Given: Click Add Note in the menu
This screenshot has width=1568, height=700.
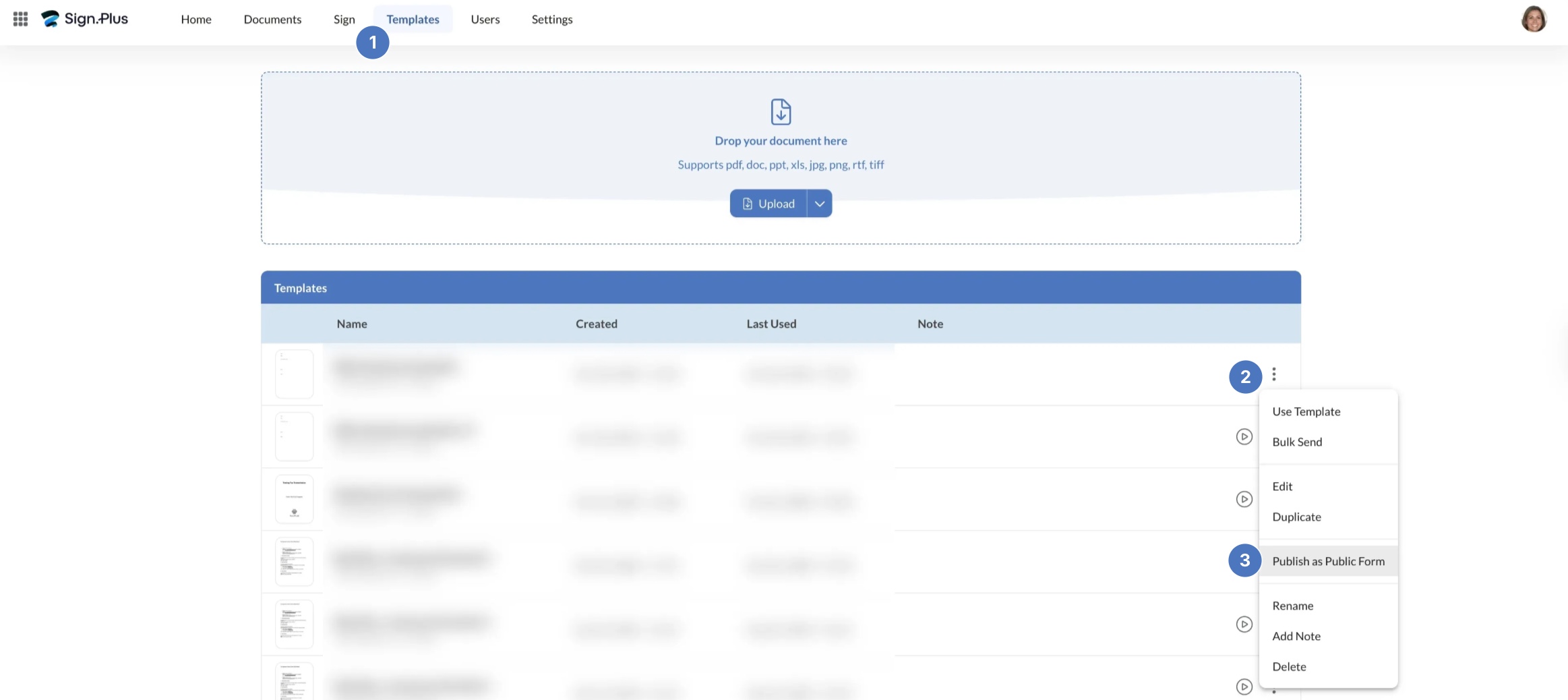Looking at the screenshot, I should pyautogui.click(x=1296, y=636).
